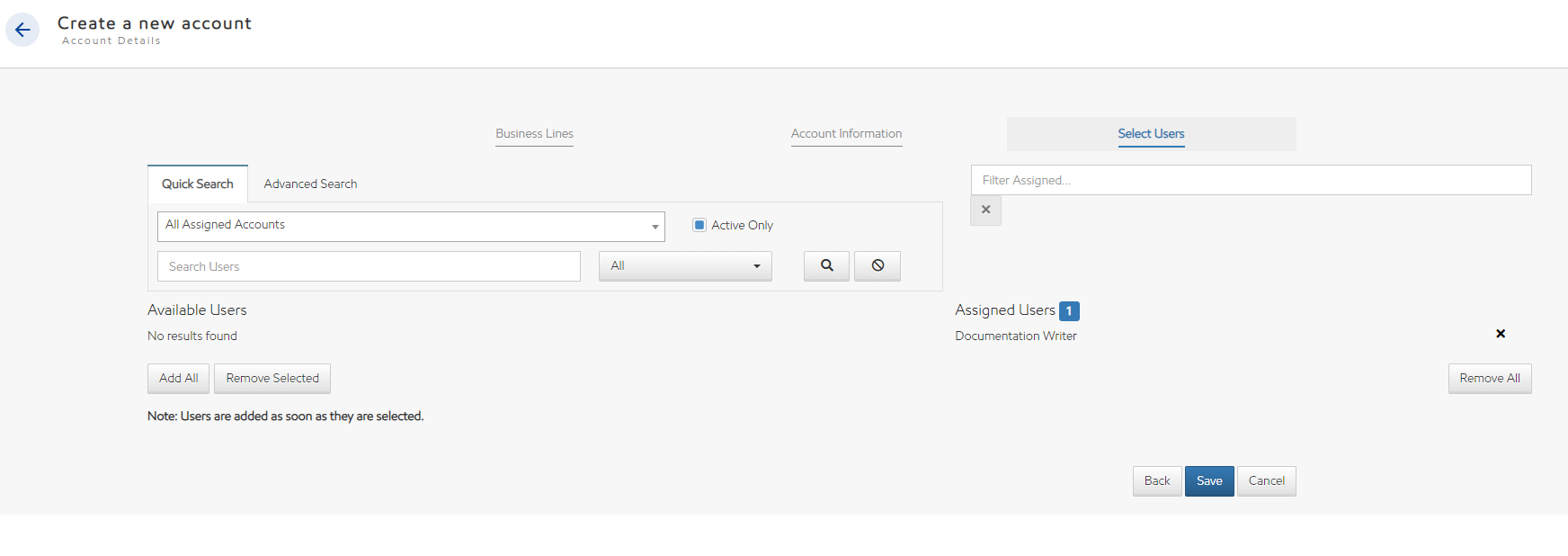Image resolution: width=1568 pixels, height=556 pixels.
Task: Open the Advanced Search tab
Action: 310,184
